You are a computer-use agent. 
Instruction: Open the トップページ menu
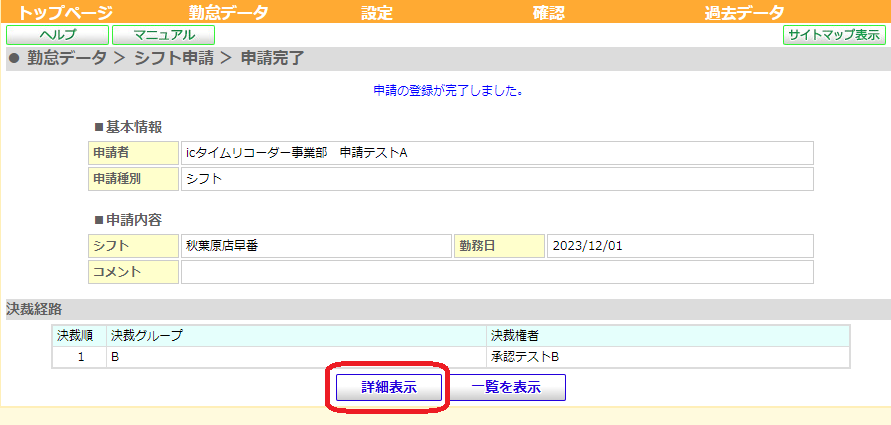(x=66, y=12)
